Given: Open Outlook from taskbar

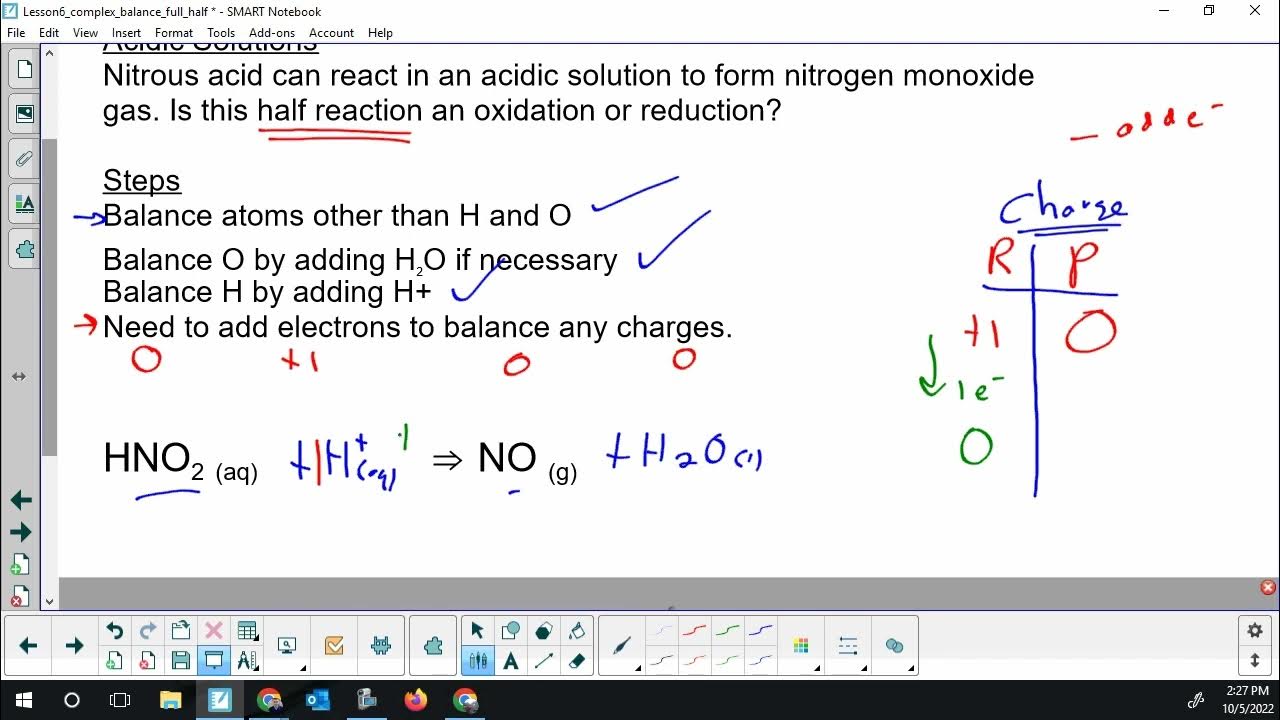Looking at the screenshot, I should click(x=318, y=700).
